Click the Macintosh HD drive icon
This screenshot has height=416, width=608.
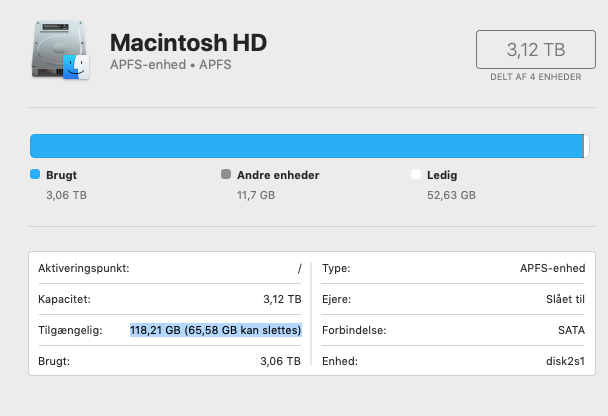pos(60,50)
